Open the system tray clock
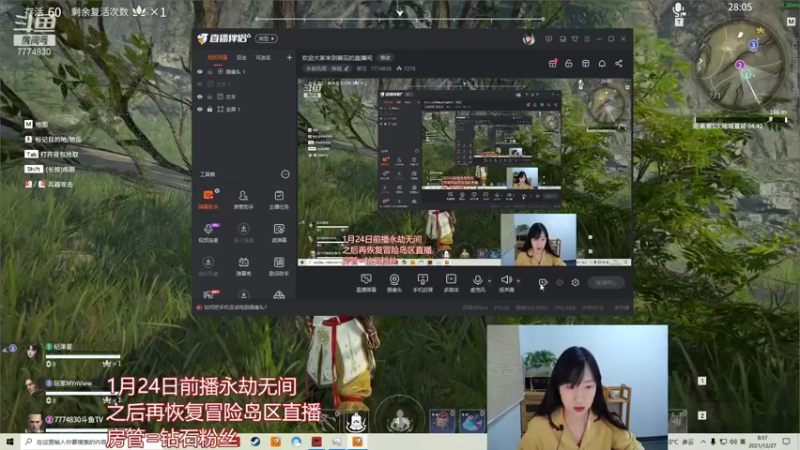The width and height of the screenshot is (800, 450). click(x=762, y=442)
